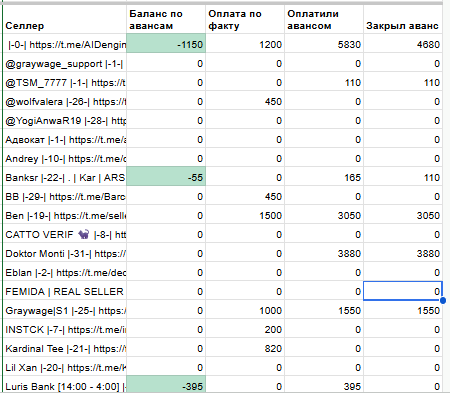
Task: Select the @graywage_support seller cell
Action: coord(65,62)
